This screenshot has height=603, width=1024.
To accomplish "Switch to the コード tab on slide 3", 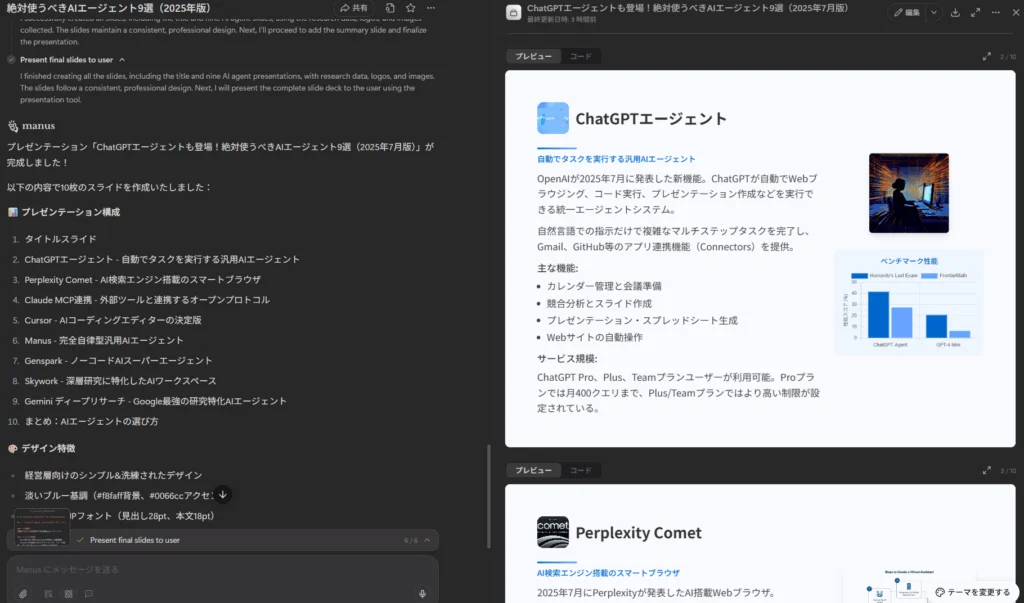I will pos(580,470).
